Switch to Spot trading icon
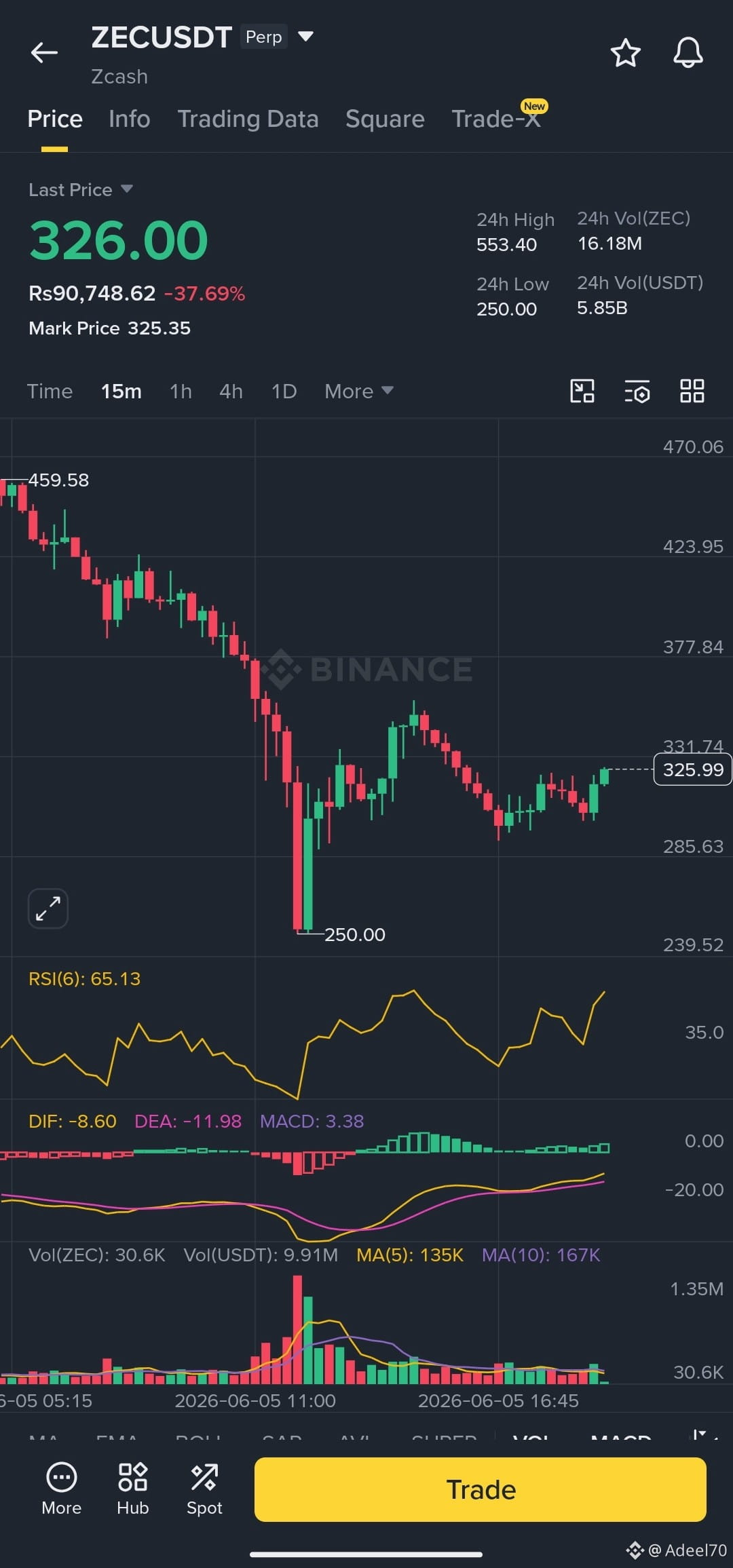The image size is (733, 1568). click(204, 1489)
